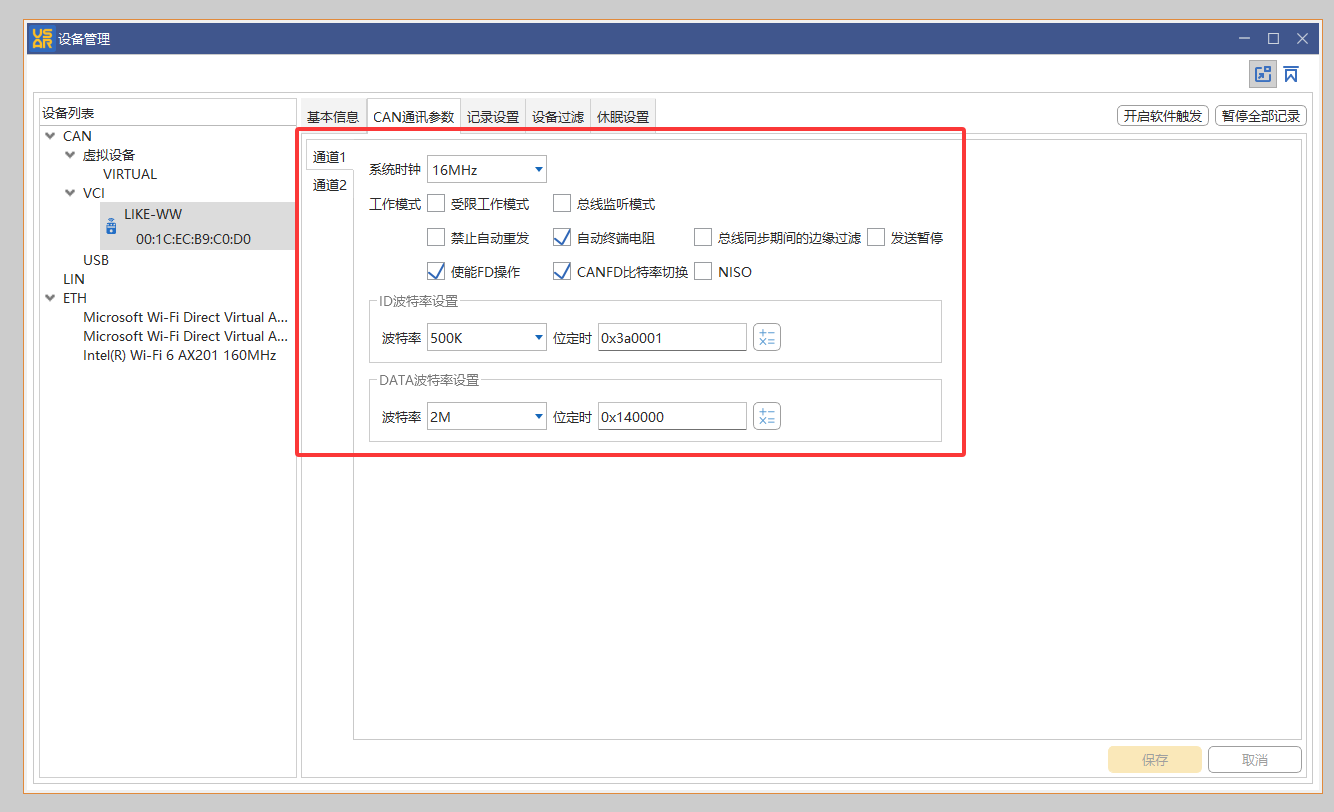Collapse the CAN node in the device tree
Screen dimensions: 1334x812
[x=49, y=135]
